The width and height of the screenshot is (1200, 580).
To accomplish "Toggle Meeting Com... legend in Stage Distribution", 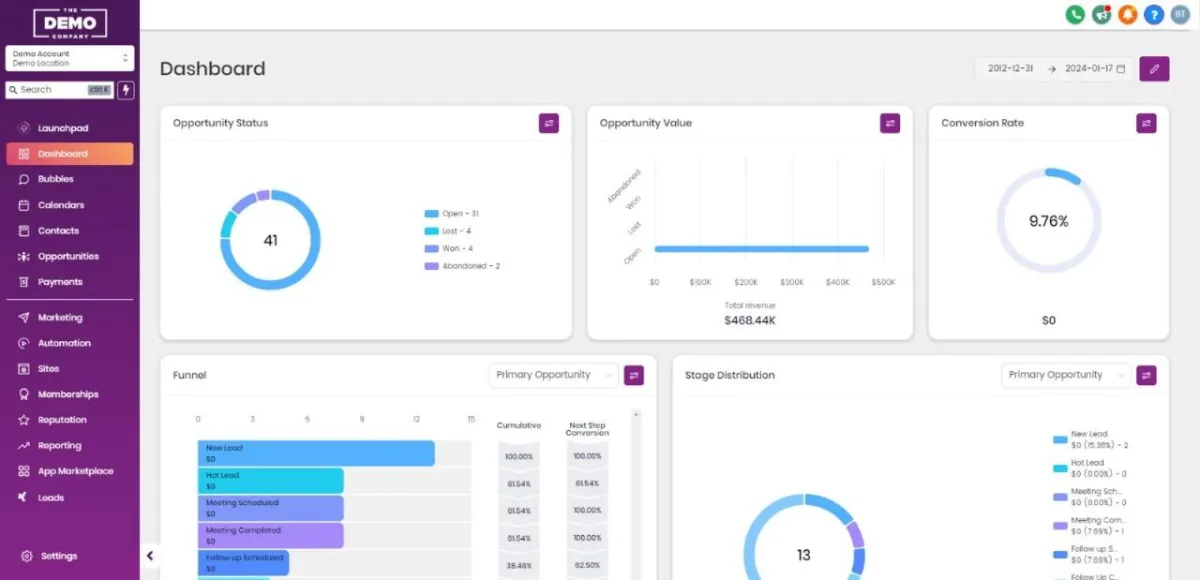I will pyautogui.click(x=1092, y=525).
